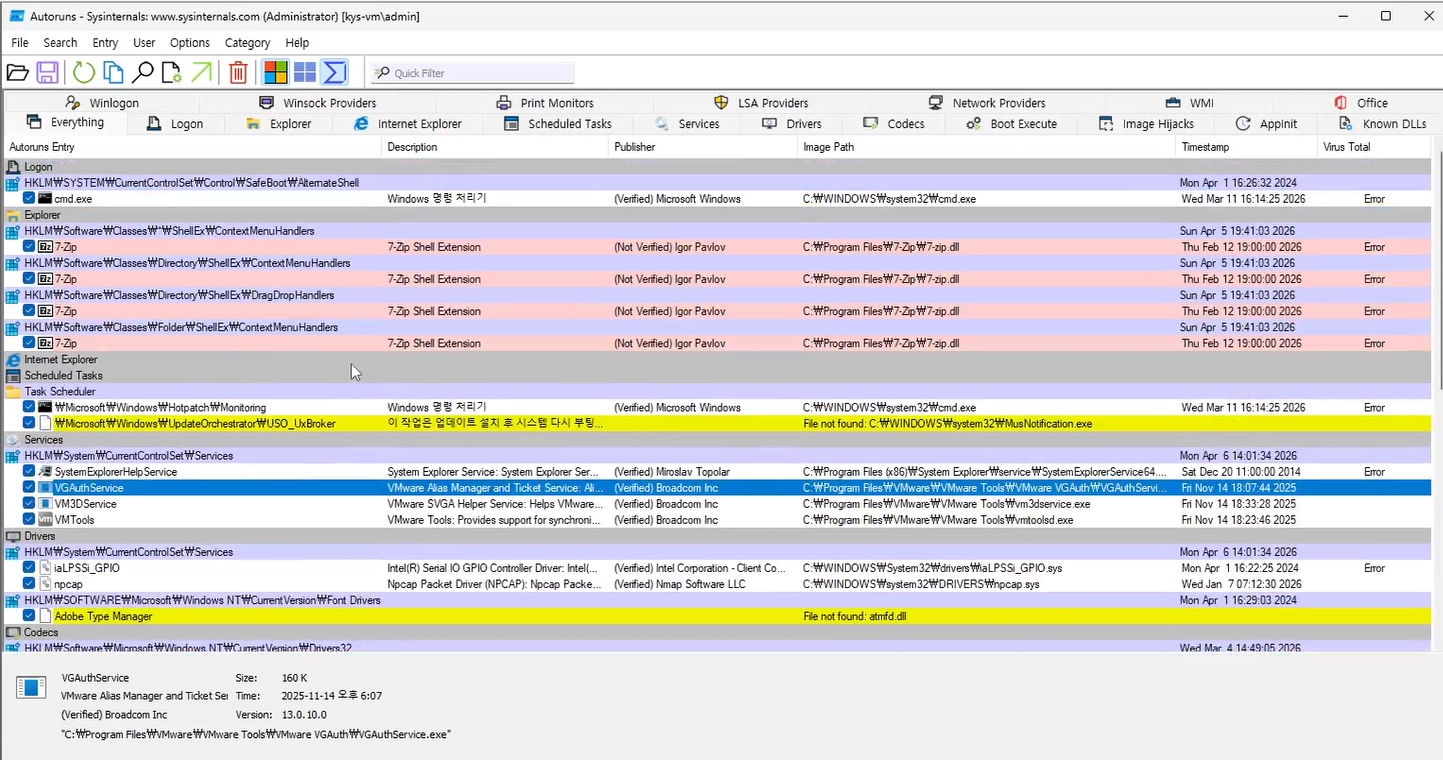Uncheck the npcap driver checkbox
Viewport: 1443px width, 760px height.
(x=29, y=584)
